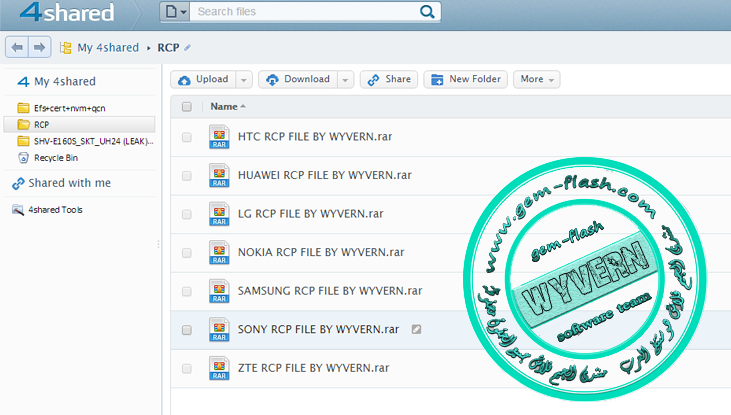Click the 4shared logo
The height and width of the screenshot is (415, 731).
point(67,12)
